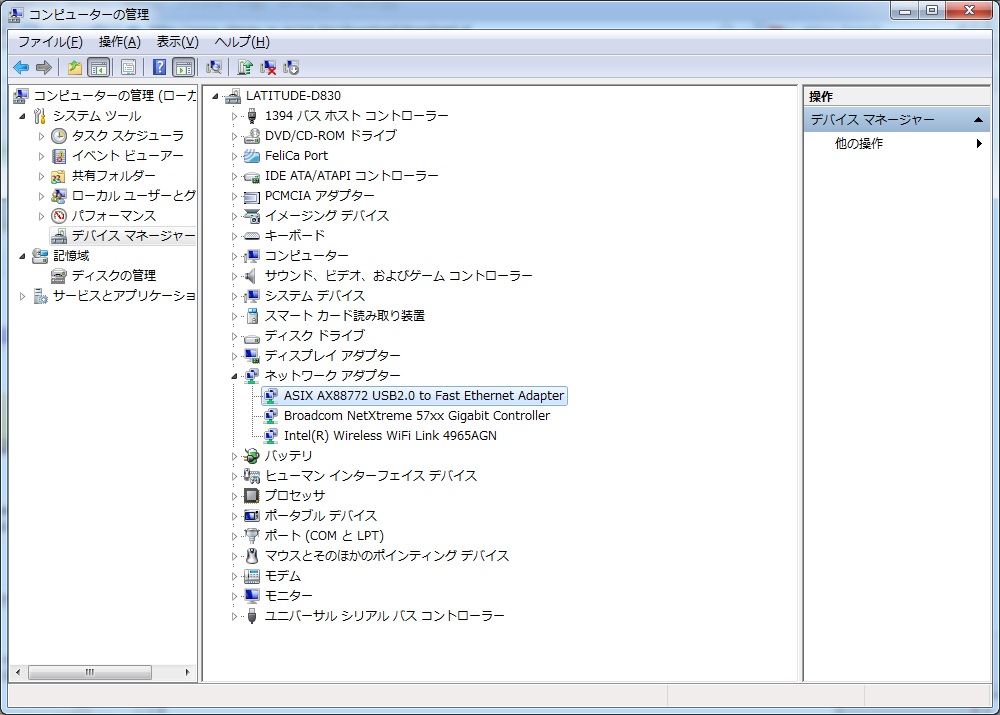The height and width of the screenshot is (715, 1000).
Task: Click the Properties toolbar icon
Action: coord(128,67)
